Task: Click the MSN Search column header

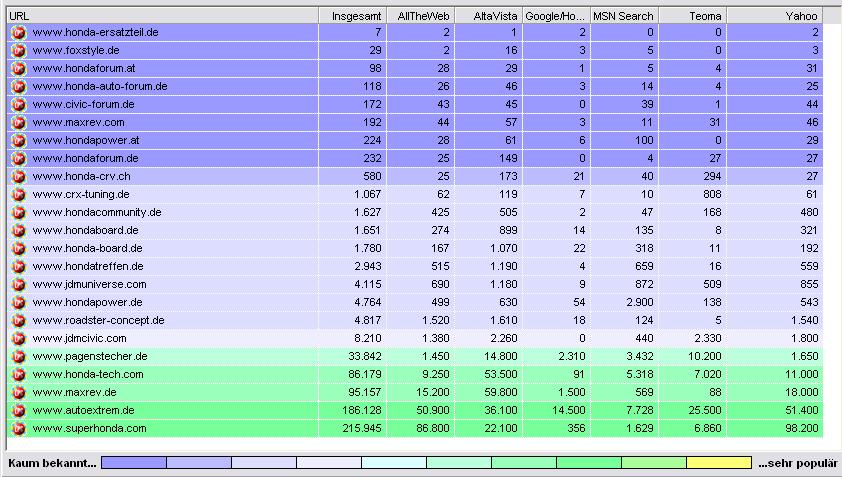Action: point(623,16)
